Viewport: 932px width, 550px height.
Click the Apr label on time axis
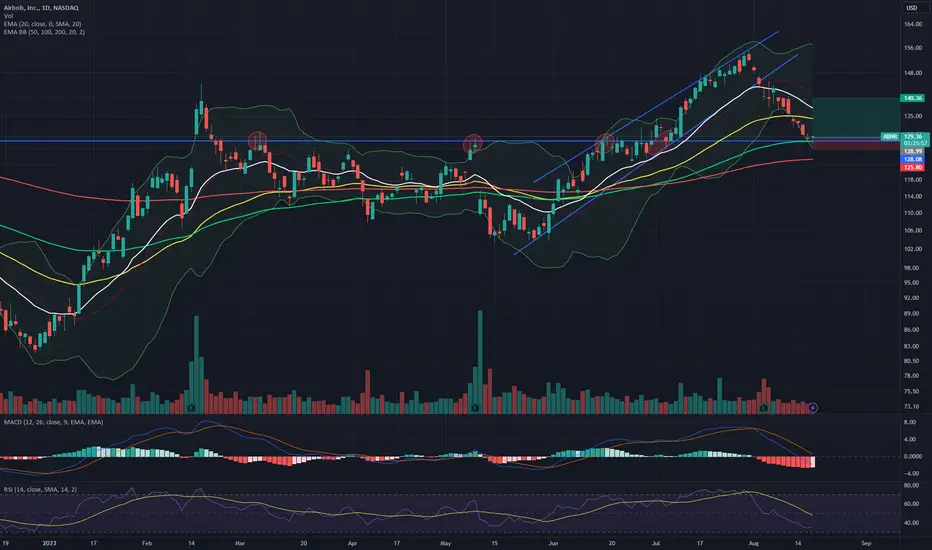pos(352,543)
